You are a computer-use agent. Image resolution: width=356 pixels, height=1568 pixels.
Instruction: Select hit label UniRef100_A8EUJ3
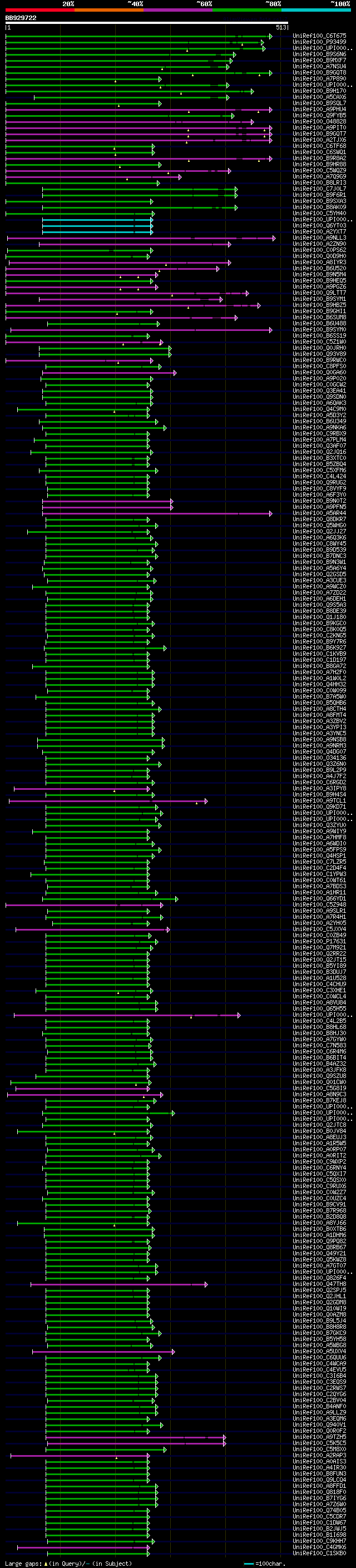pos(319,1137)
